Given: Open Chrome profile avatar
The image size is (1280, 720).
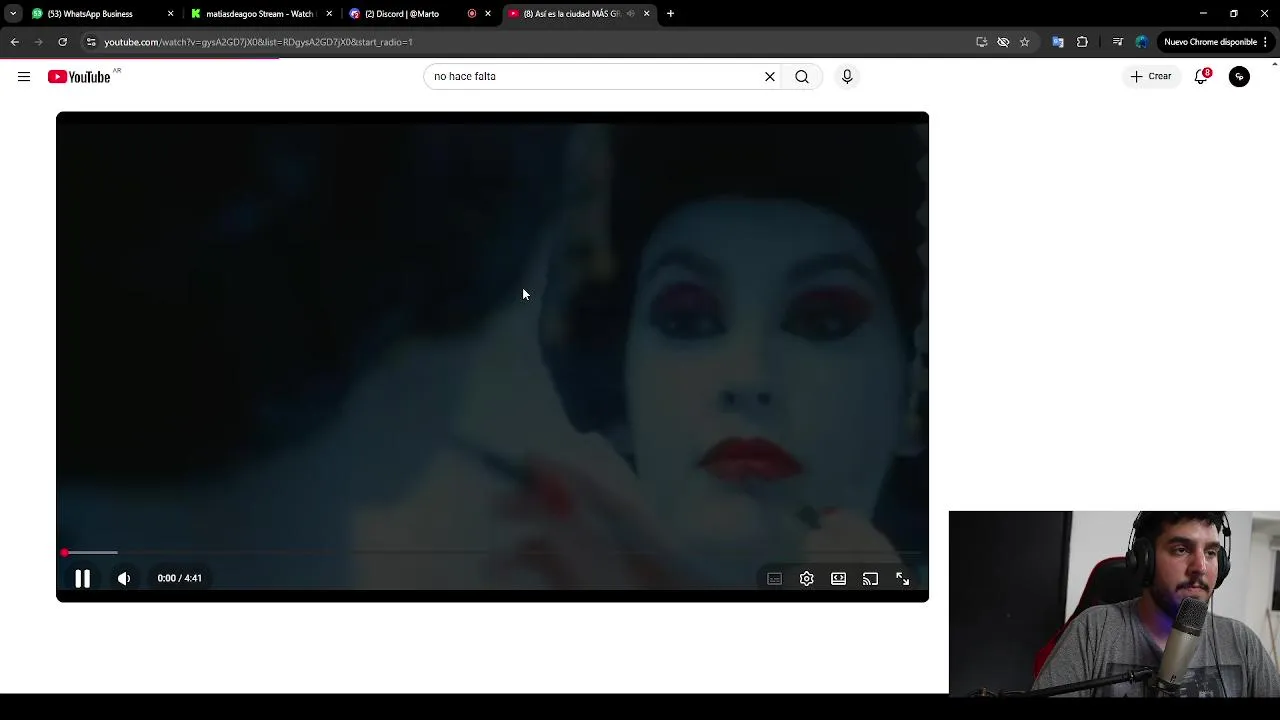Looking at the screenshot, I should pyautogui.click(x=1142, y=42).
